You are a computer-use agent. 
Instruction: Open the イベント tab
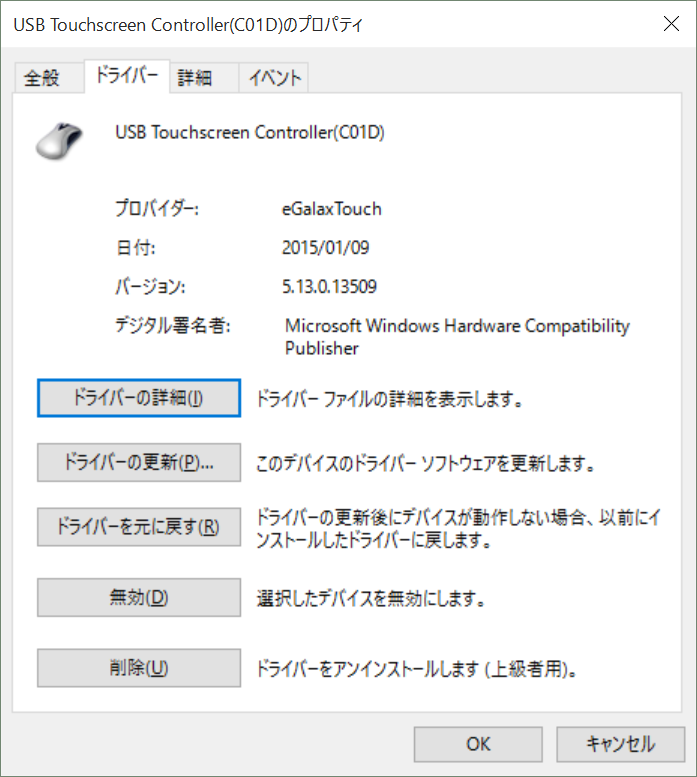click(274, 78)
